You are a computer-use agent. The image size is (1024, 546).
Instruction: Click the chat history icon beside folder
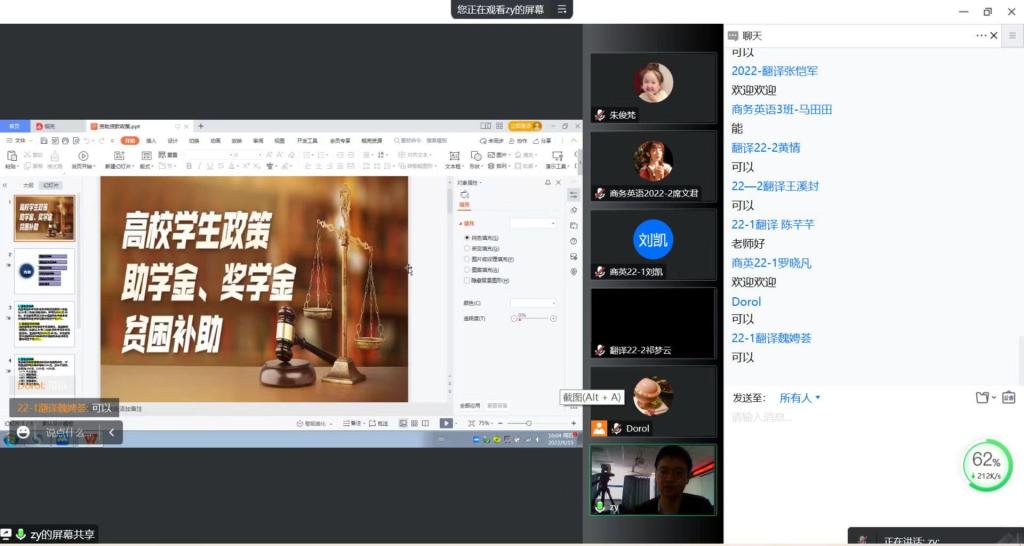[x=1008, y=397]
